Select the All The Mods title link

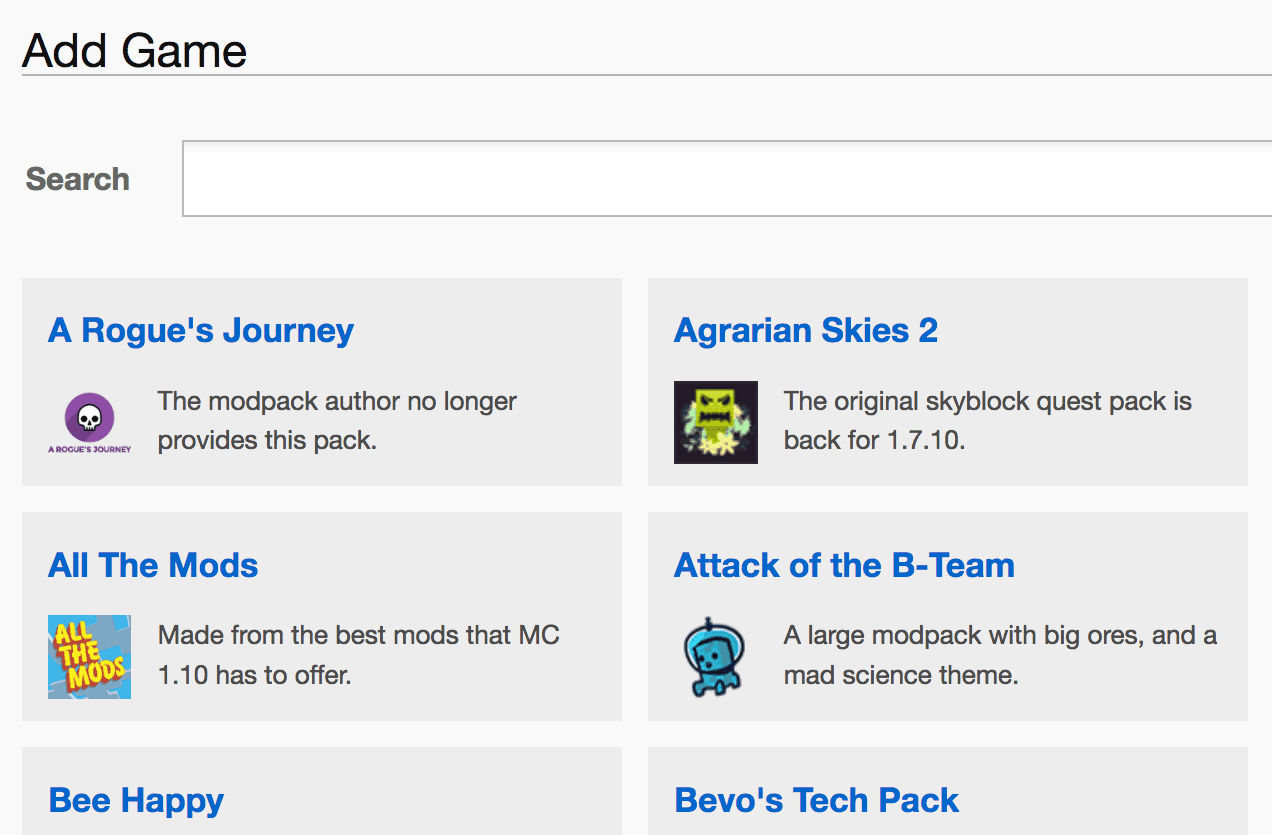tap(153, 565)
